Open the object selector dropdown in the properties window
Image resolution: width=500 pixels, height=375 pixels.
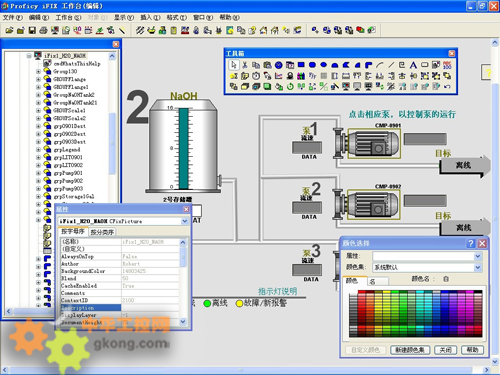click(185, 221)
